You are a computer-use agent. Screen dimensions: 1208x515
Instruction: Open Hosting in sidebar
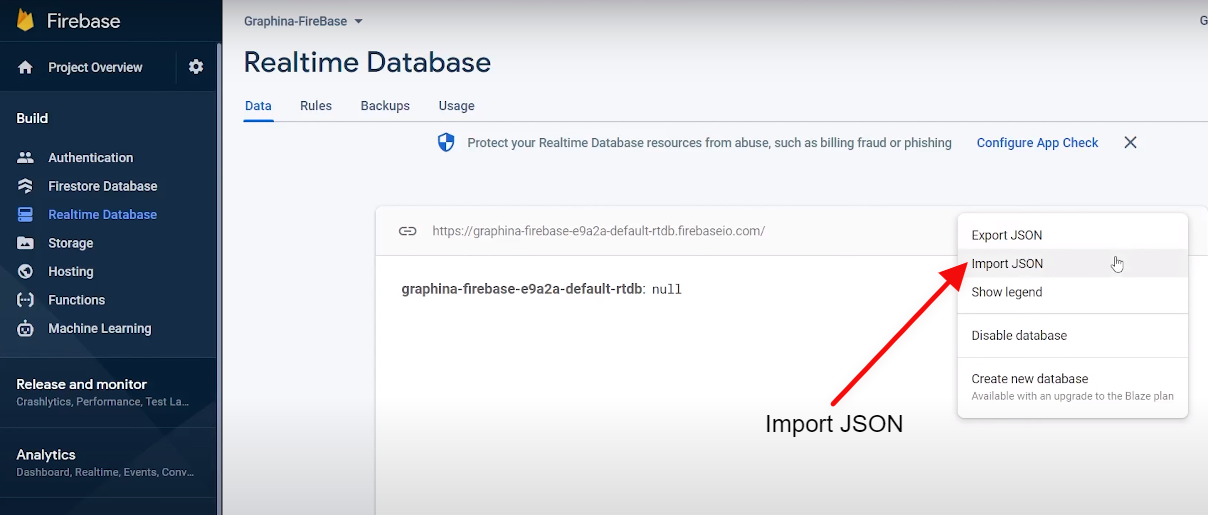point(70,272)
